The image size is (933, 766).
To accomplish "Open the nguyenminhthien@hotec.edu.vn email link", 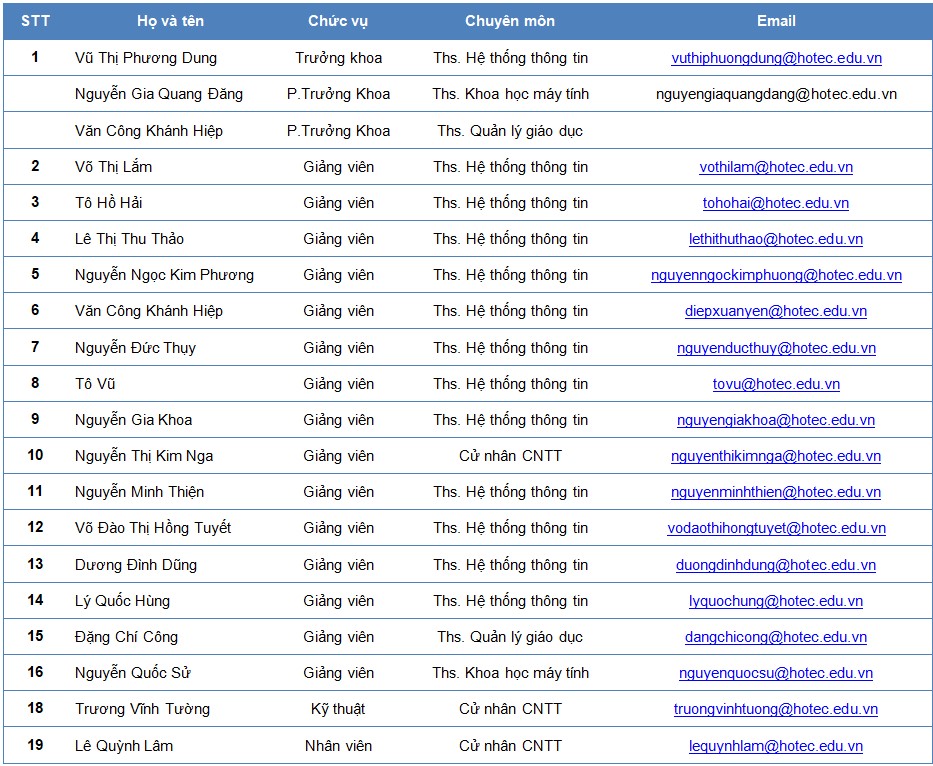I will [x=776, y=492].
